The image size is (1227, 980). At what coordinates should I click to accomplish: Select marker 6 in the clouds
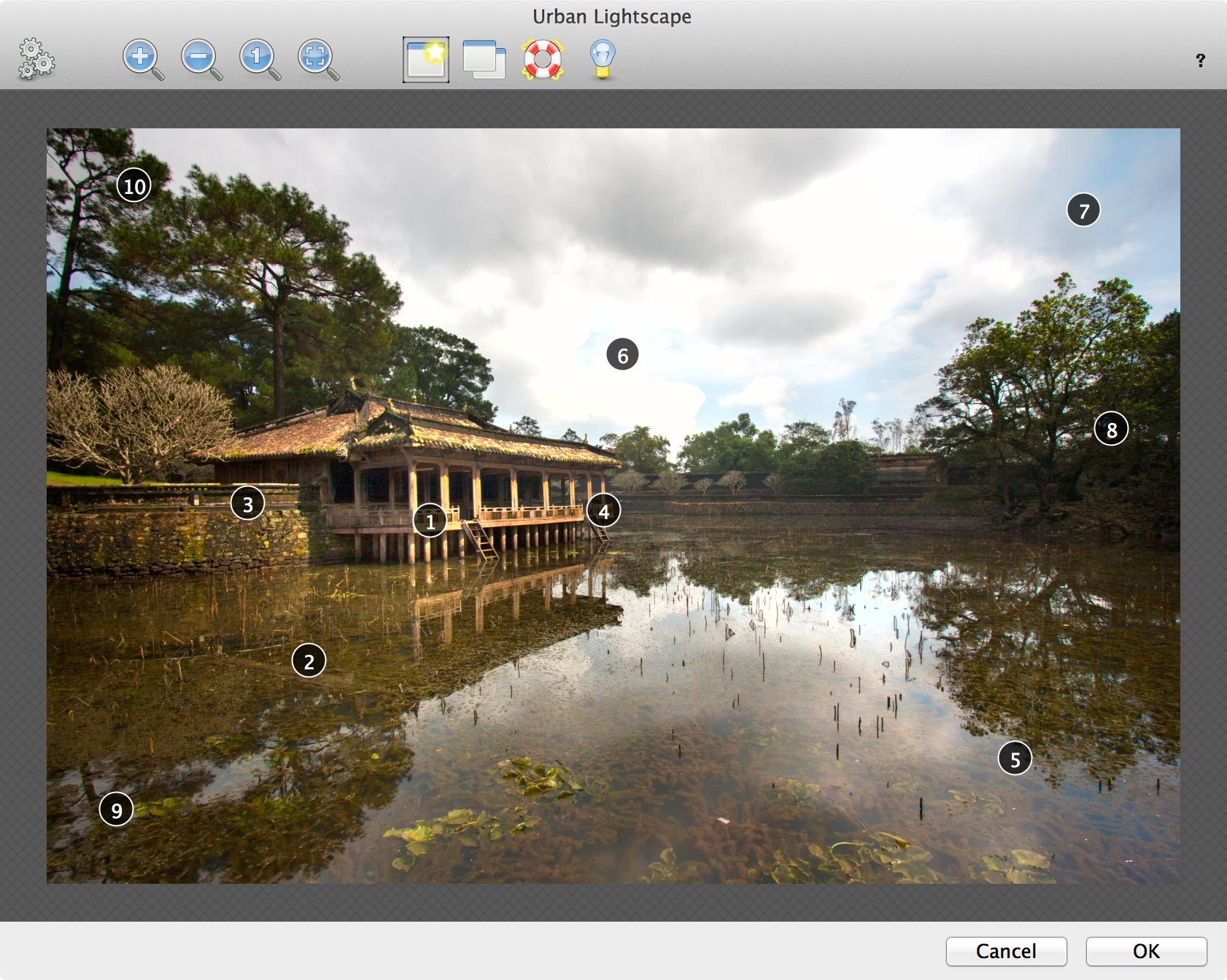622,354
